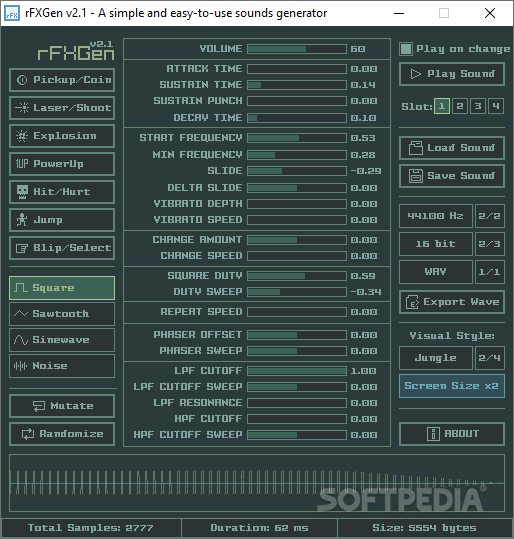Click the Size: 5554 bytes status text
Screen dimensions: 514x539
point(424,528)
